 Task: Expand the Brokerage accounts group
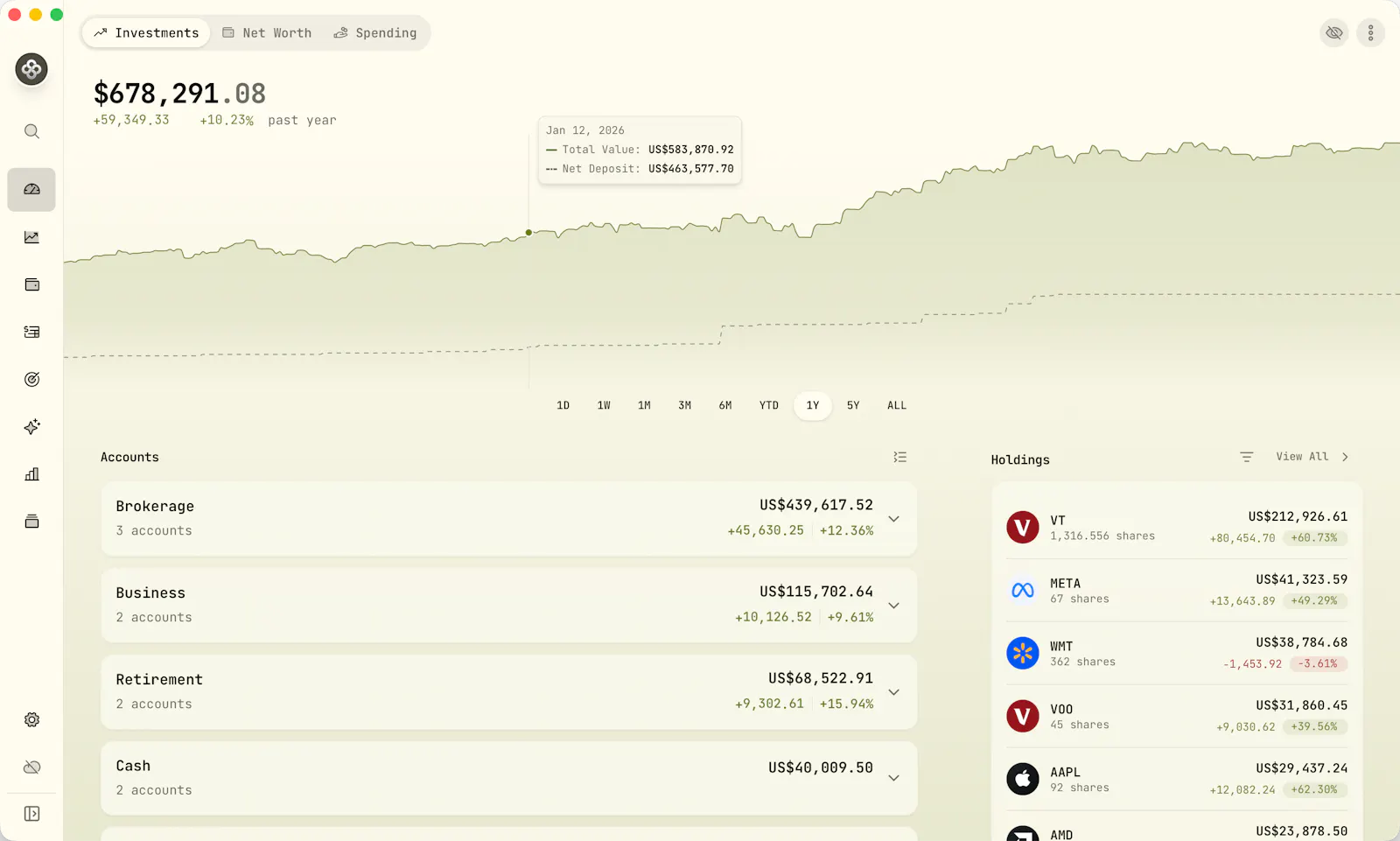893,519
